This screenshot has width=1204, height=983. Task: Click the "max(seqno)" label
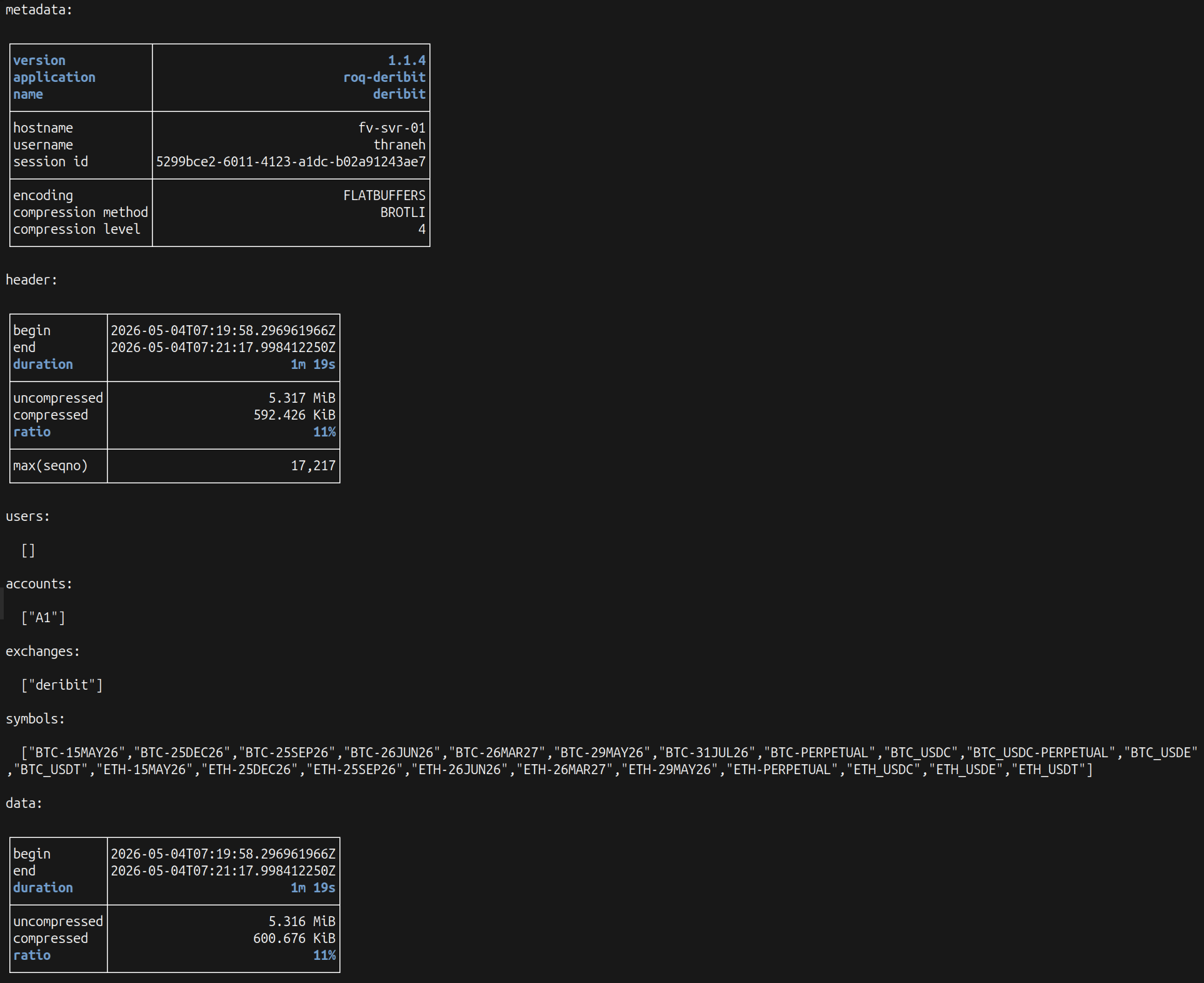coord(51,466)
